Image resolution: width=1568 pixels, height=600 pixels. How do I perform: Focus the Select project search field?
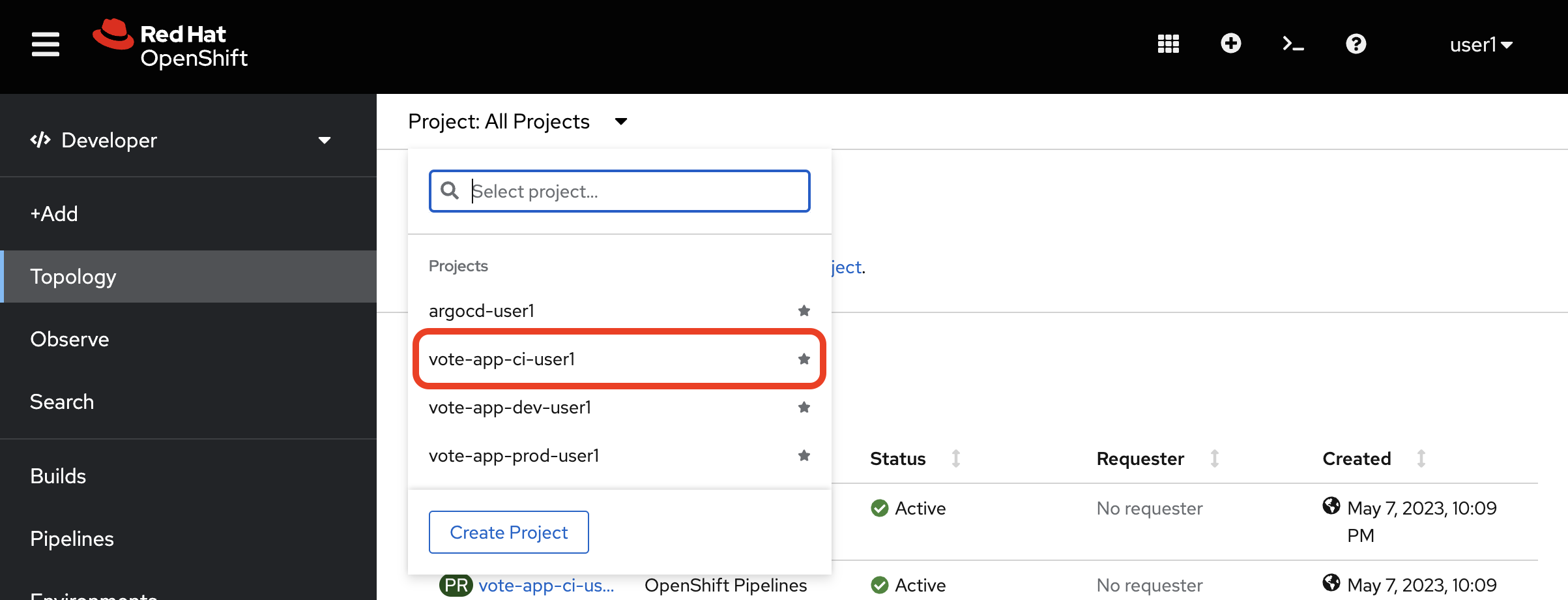click(619, 191)
